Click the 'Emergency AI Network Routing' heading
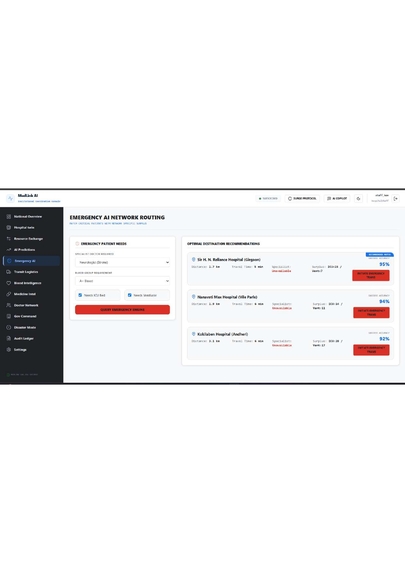Screen dimensions: 405x573 coord(117,217)
